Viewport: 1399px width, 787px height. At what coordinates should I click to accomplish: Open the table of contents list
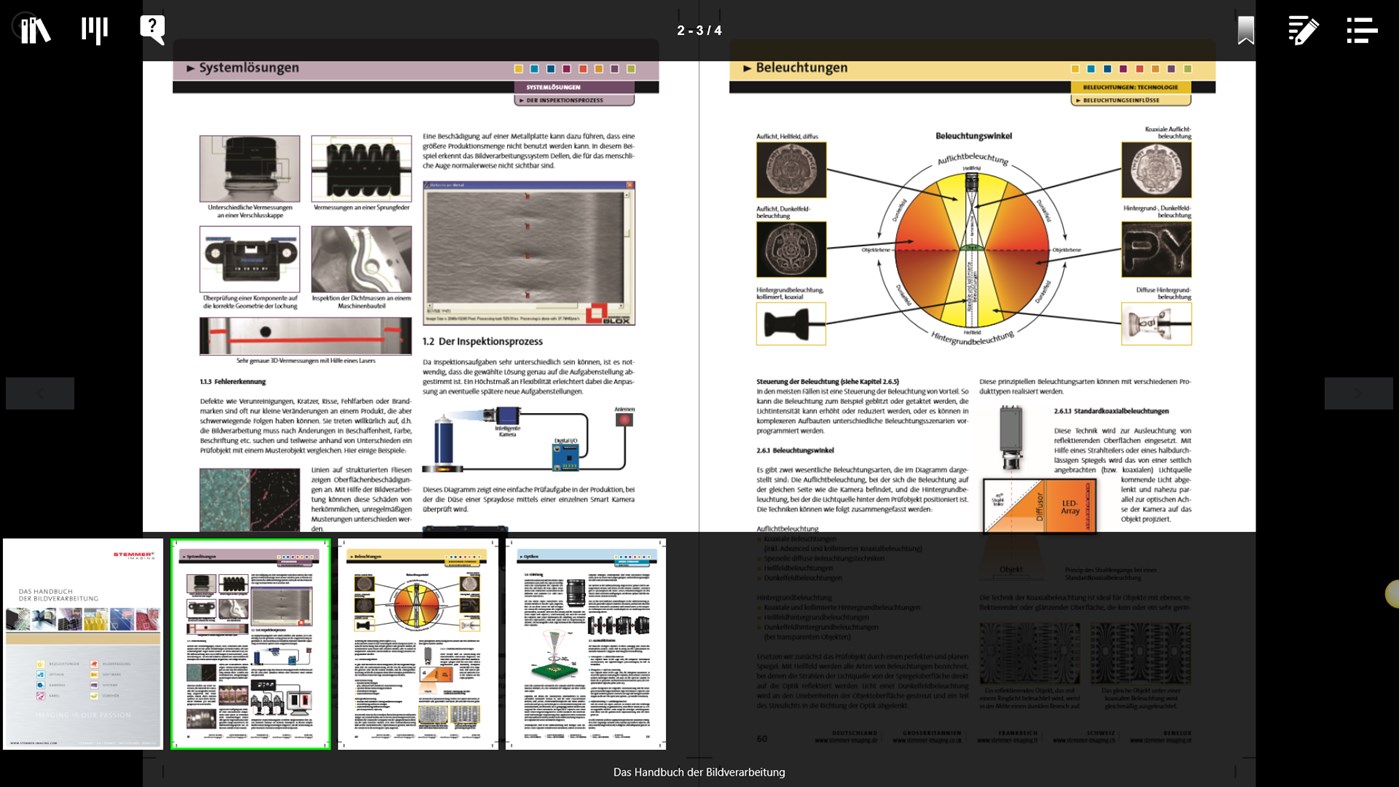1362,30
